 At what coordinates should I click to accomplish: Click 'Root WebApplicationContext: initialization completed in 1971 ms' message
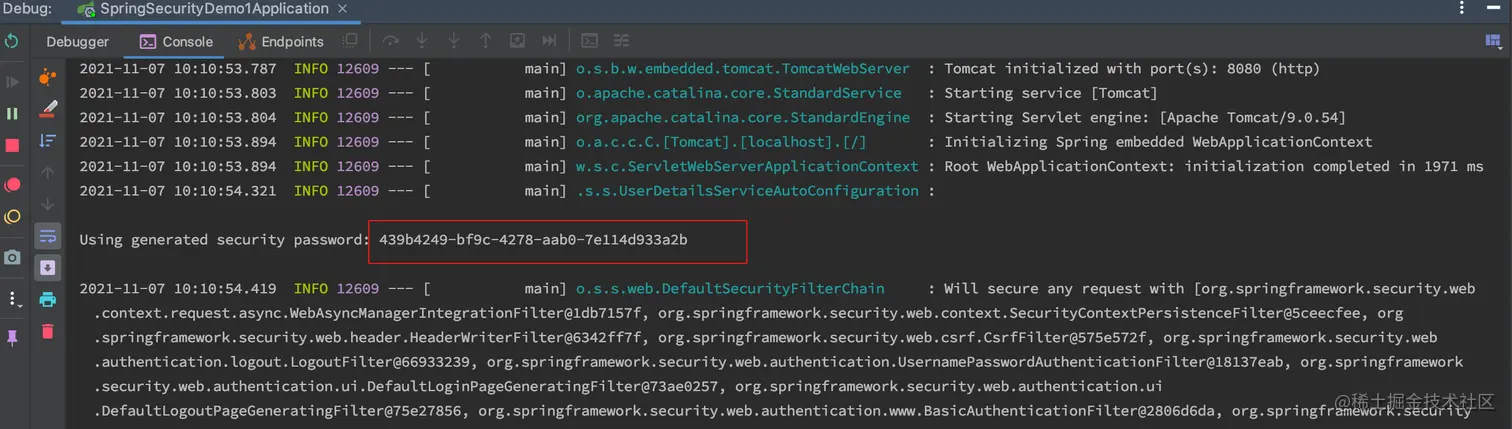[x=1214, y=166]
